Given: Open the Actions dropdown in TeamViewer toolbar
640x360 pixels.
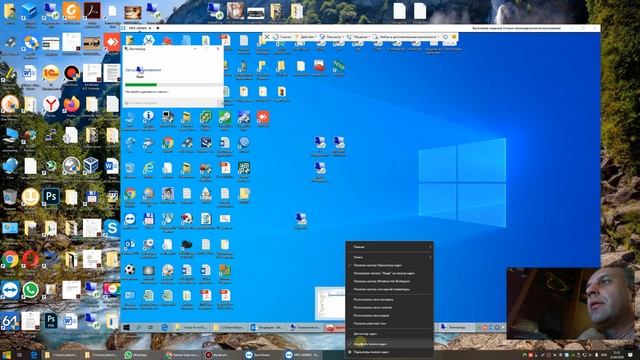Looking at the screenshot, I should (305, 37).
